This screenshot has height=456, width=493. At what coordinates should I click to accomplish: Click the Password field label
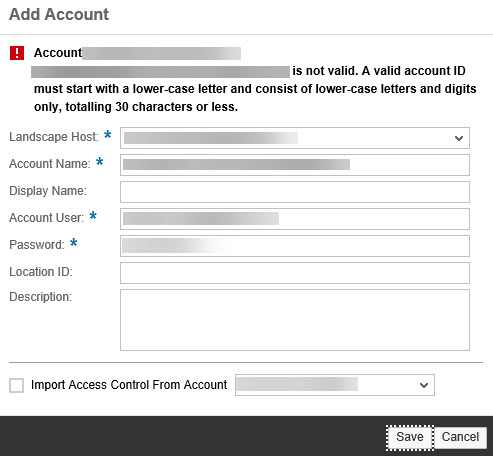(x=37, y=245)
